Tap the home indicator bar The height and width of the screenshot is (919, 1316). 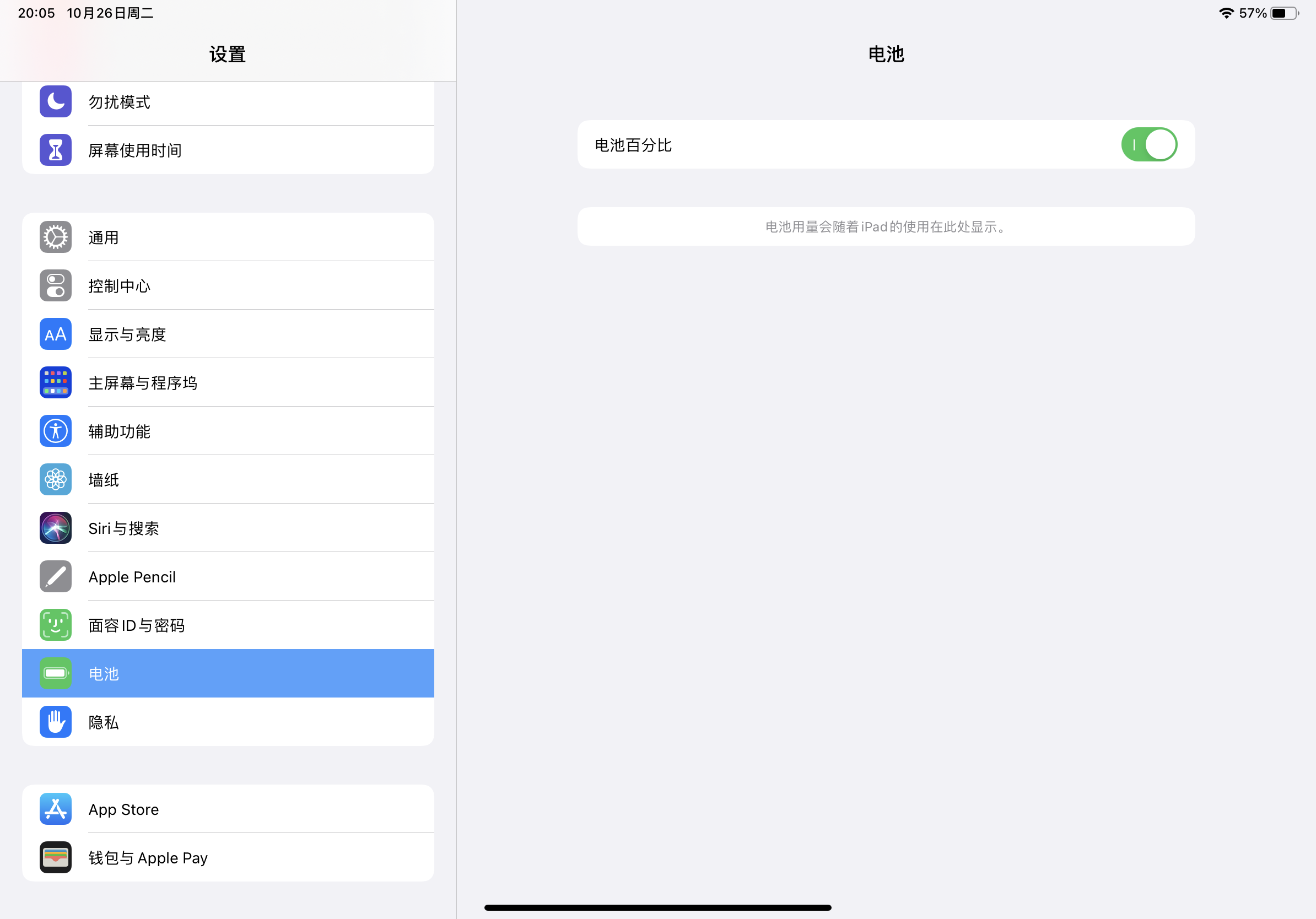click(x=657, y=907)
